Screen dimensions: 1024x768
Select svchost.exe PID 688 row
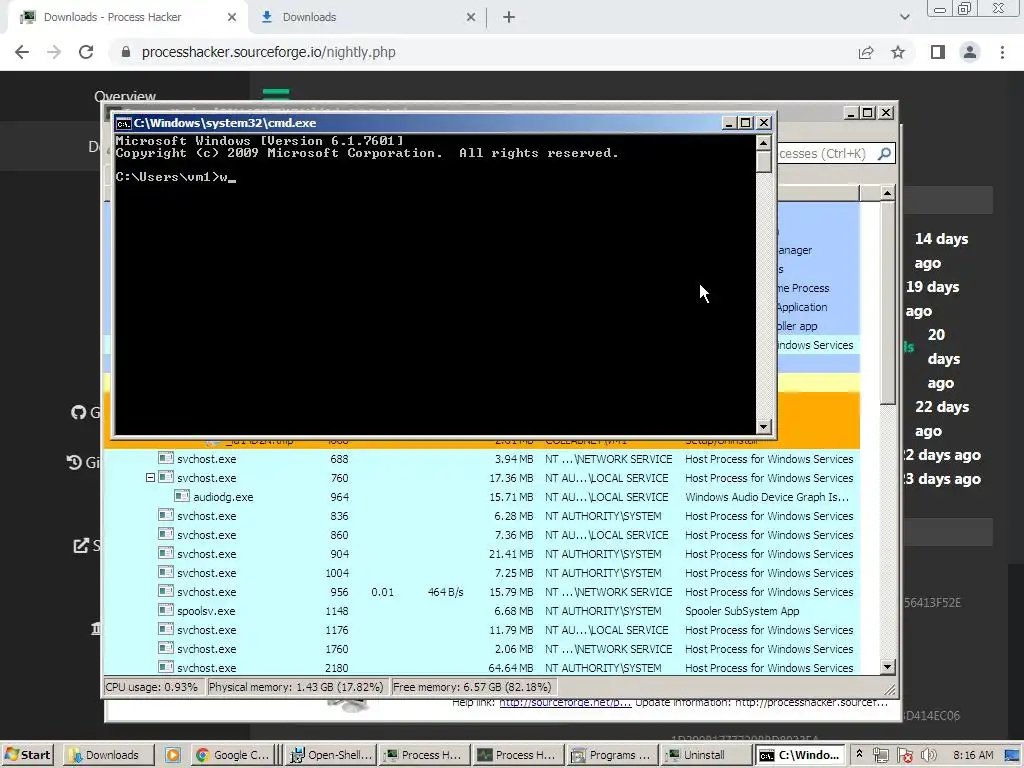481,459
